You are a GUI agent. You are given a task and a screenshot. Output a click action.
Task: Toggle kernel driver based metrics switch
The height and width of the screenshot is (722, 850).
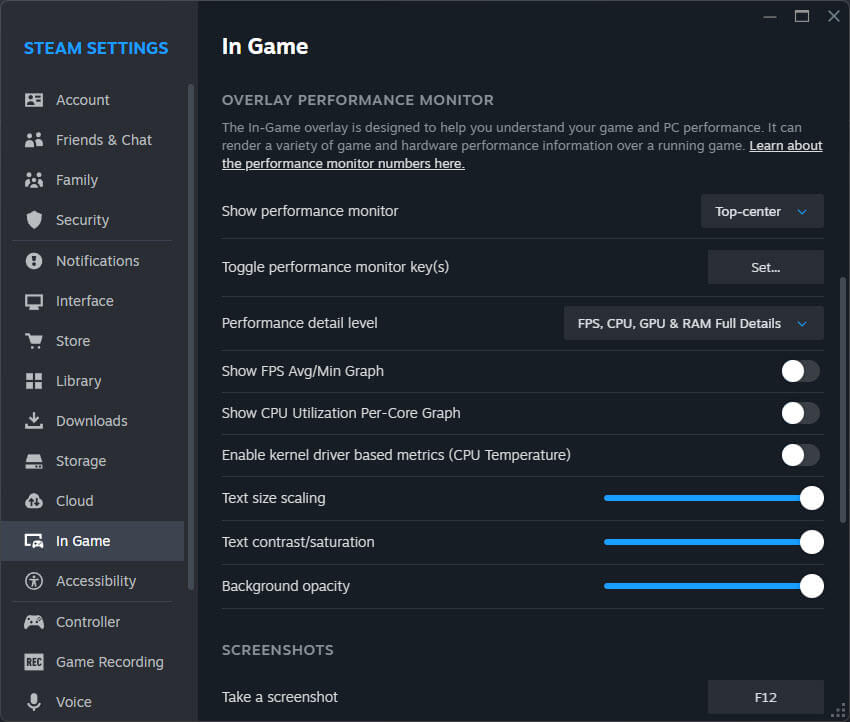click(800, 455)
